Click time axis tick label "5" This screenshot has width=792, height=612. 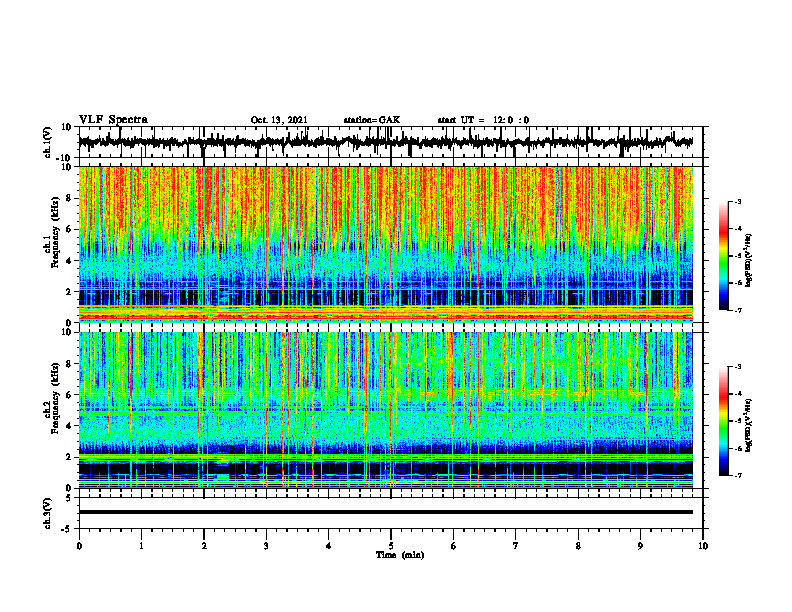pyautogui.click(x=391, y=546)
